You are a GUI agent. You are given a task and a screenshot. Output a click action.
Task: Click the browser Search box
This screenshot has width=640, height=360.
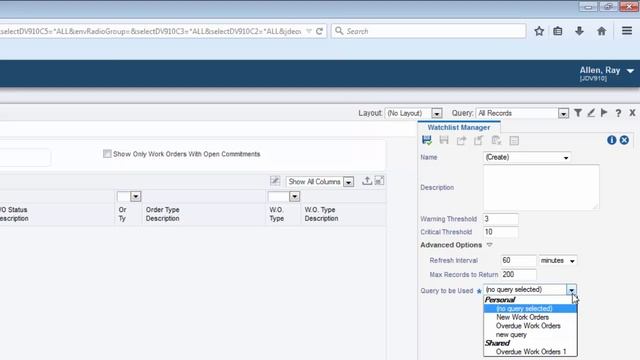(x=429, y=31)
